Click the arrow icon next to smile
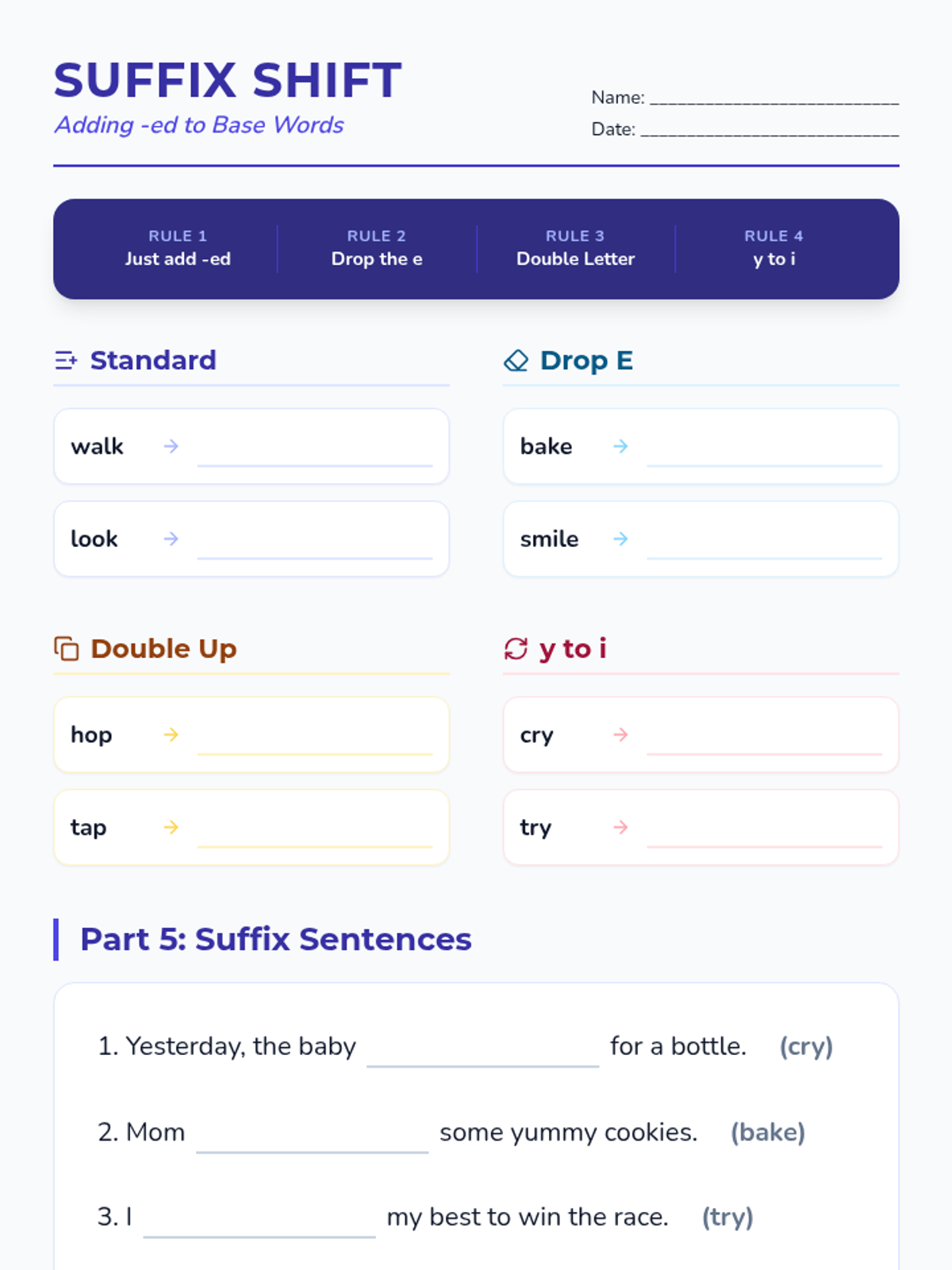Screen dimensions: 952x1270 click(620, 539)
